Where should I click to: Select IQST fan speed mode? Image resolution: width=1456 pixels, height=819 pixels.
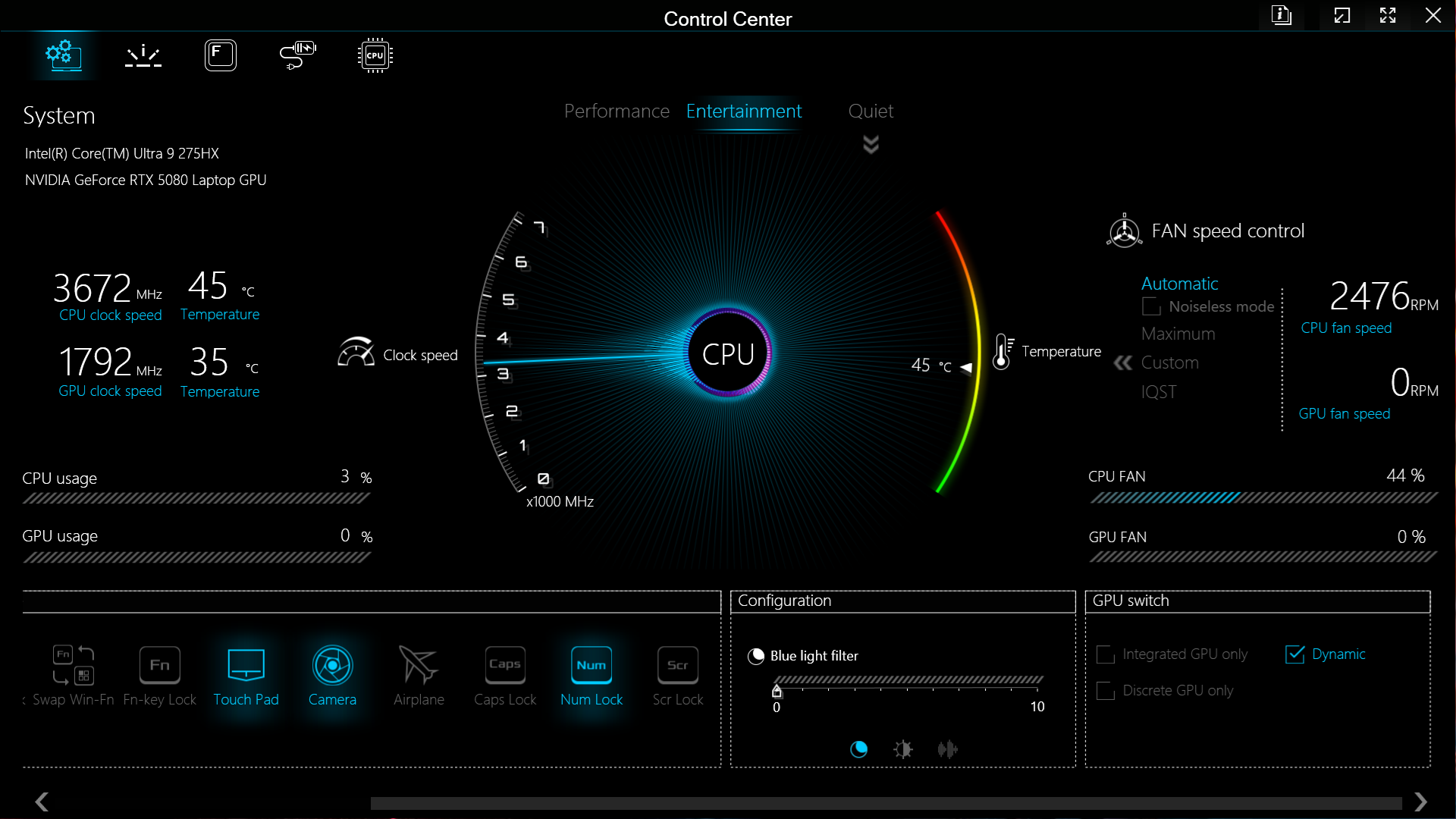click(1159, 392)
